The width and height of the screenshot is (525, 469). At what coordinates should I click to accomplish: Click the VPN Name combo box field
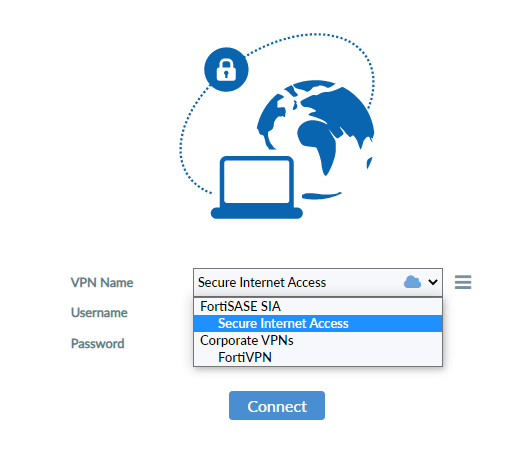[318, 282]
